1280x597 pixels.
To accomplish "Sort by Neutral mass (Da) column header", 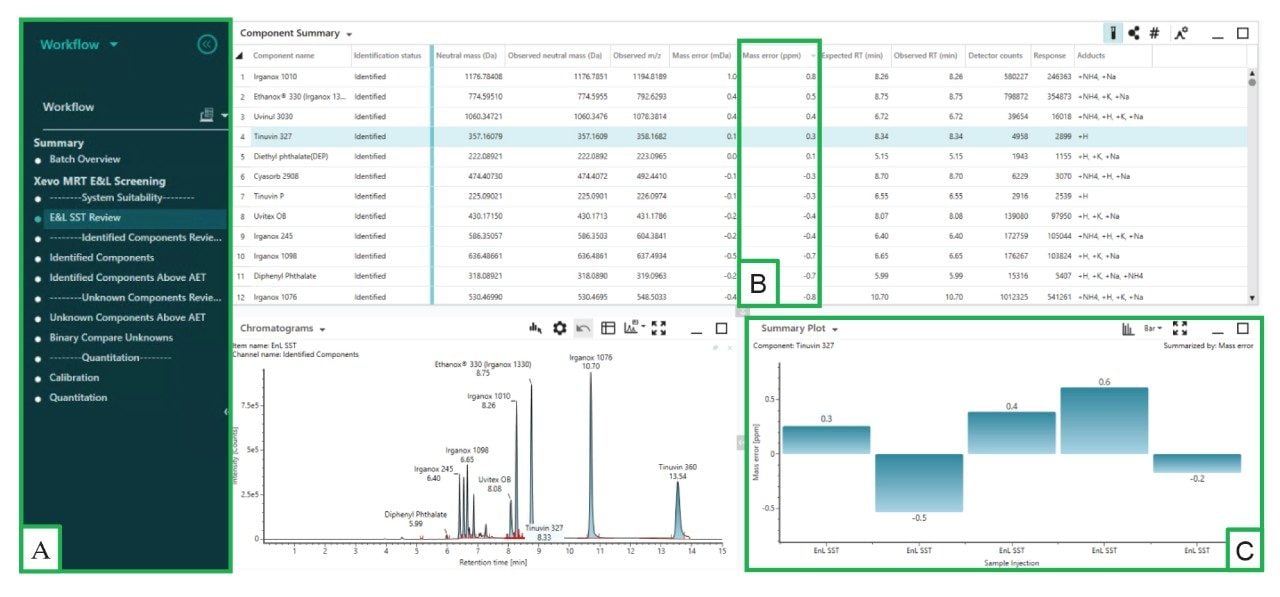I will click(x=466, y=56).
